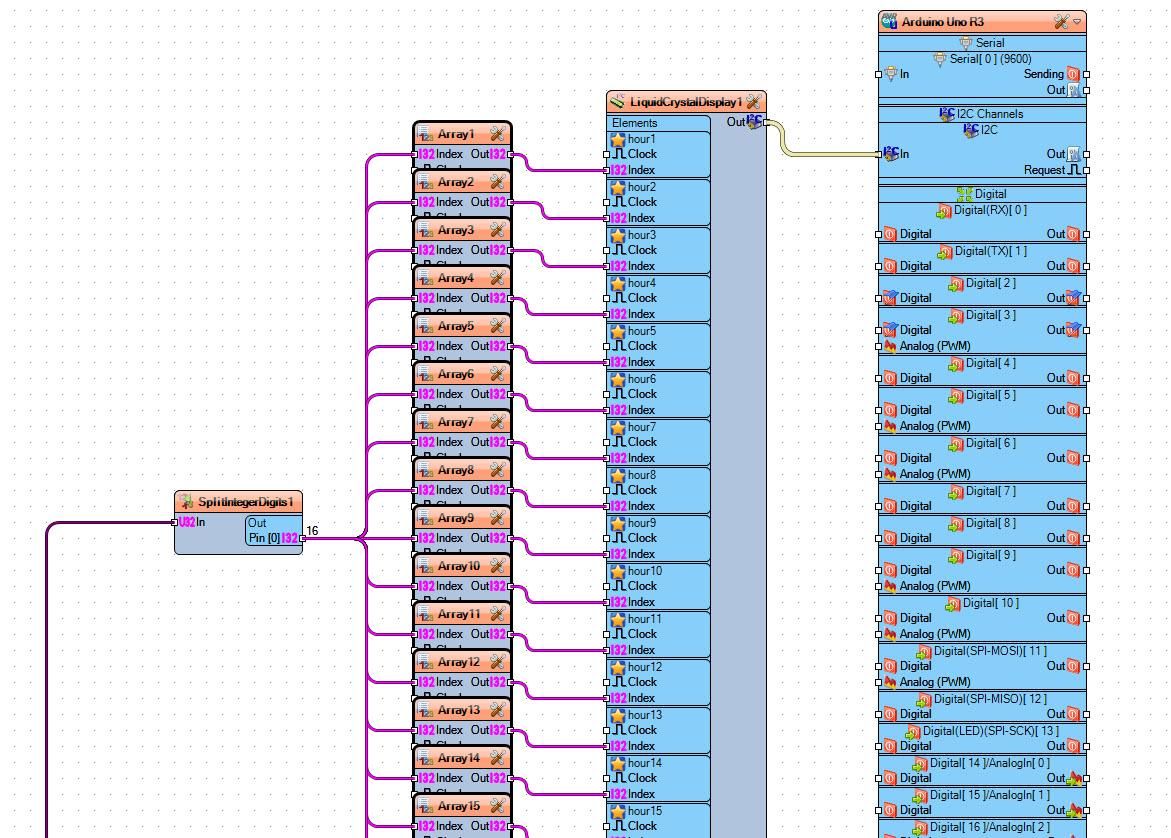Open Arduino Uno R3 settings via wrench icon
The image size is (1171, 838).
[x=1061, y=21]
